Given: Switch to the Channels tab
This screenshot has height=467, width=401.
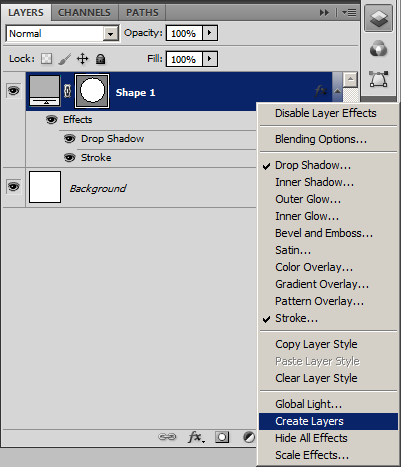Looking at the screenshot, I should (84, 13).
